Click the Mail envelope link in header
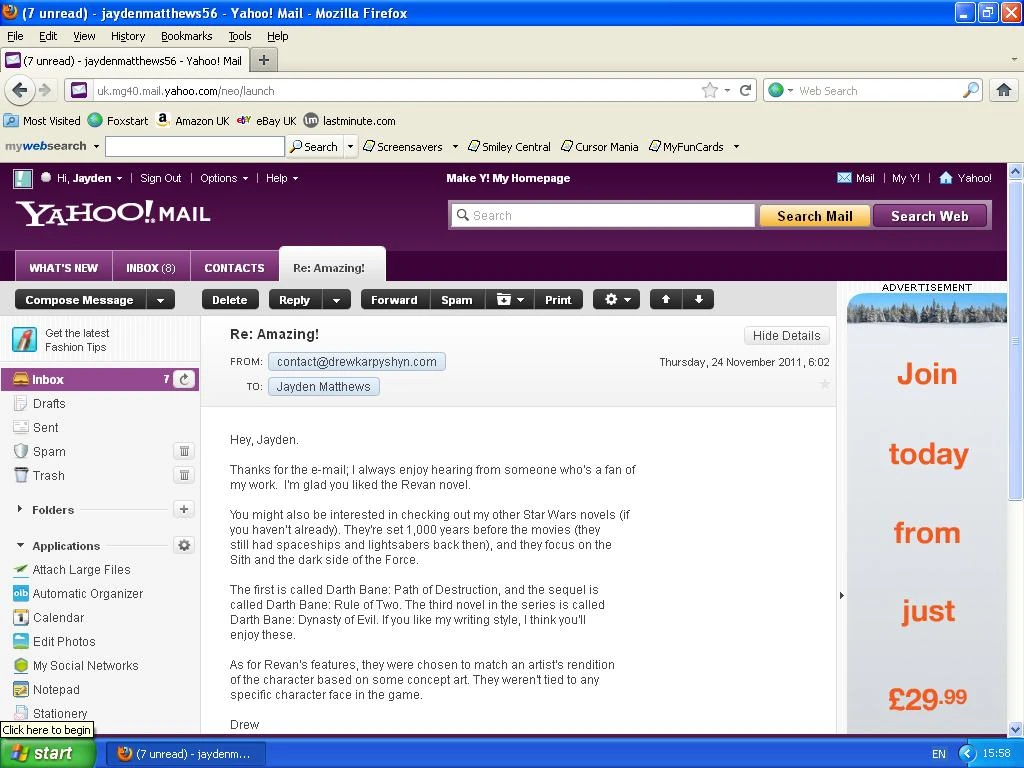 (856, 178)
